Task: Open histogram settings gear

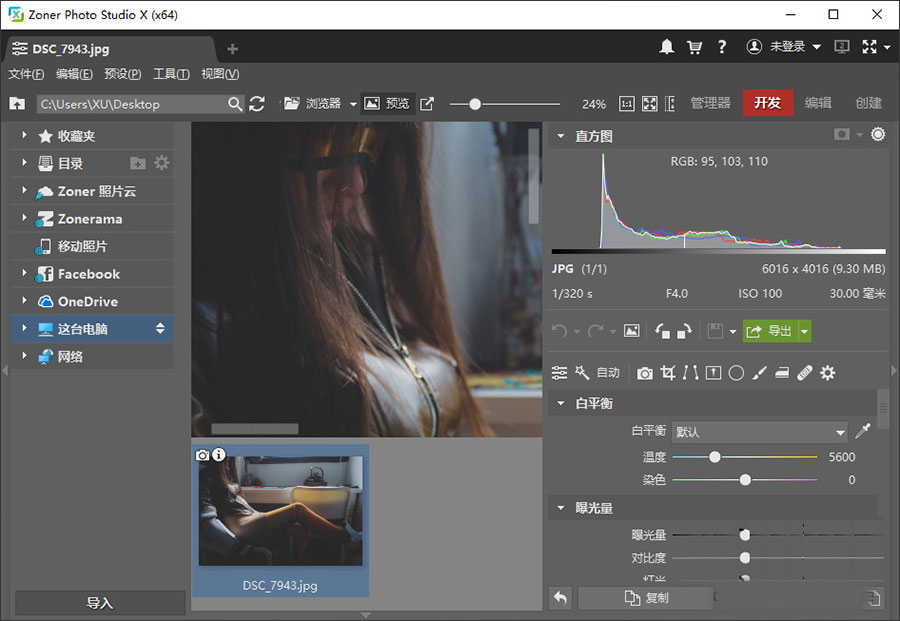Action: coord(878,134)
